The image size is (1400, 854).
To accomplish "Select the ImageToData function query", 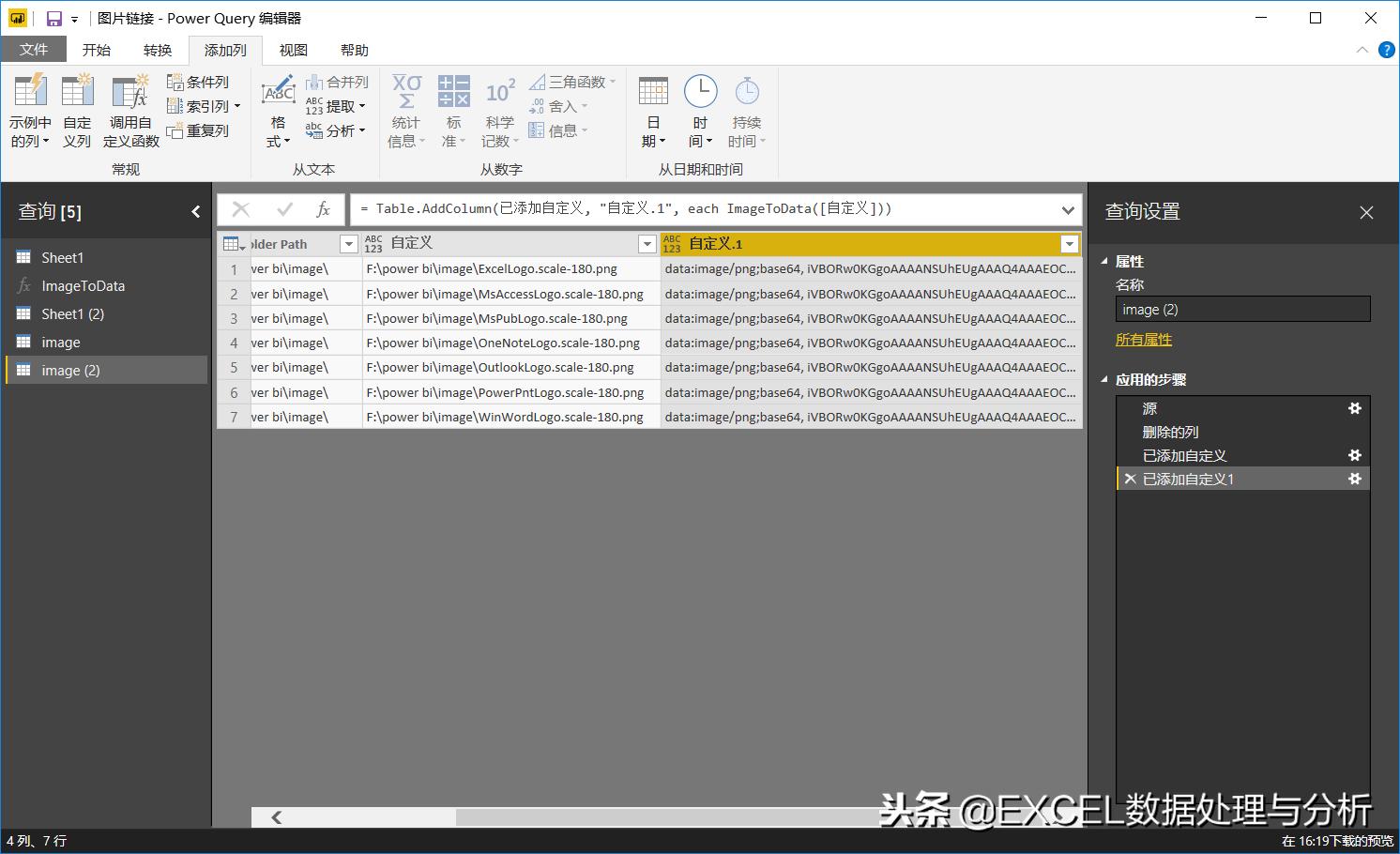I will pyautogui.click(x=84, y=285).
